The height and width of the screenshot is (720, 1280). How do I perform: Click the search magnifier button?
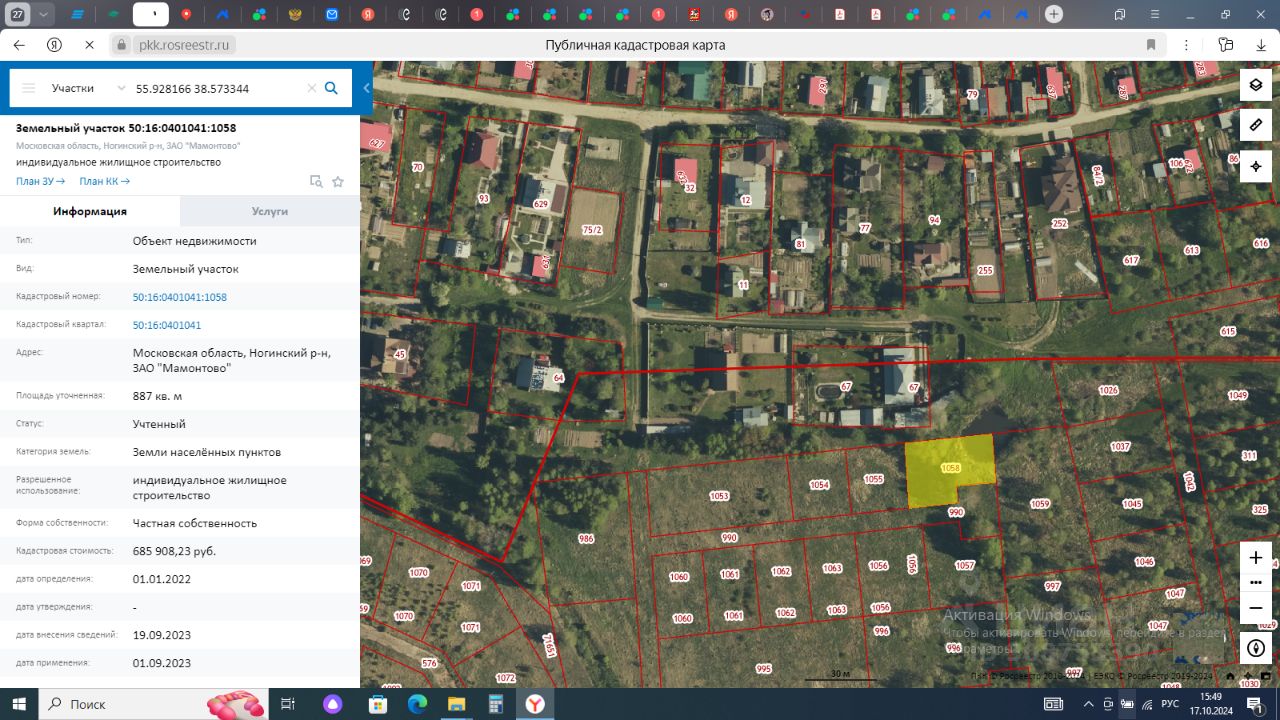pyautogui.click(x=331, y=88)
